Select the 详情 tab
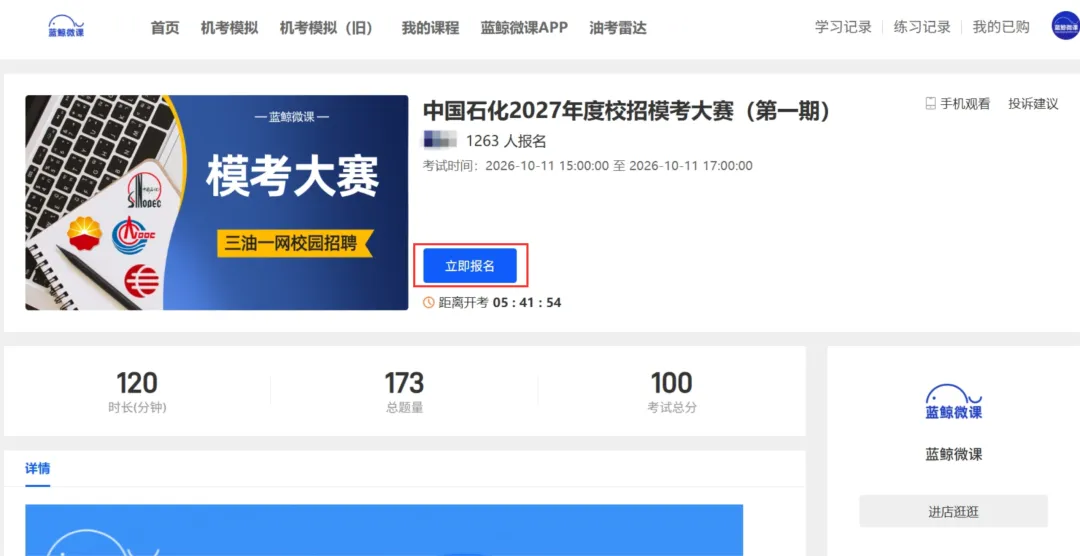 click(38, 469)
